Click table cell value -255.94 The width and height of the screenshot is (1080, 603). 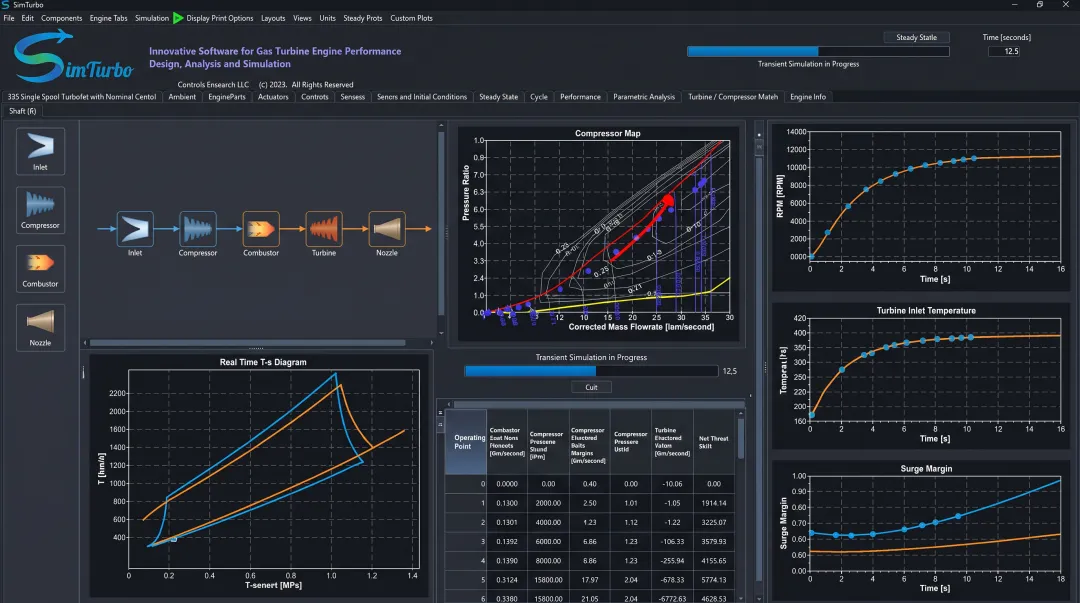tap(672, 561)
